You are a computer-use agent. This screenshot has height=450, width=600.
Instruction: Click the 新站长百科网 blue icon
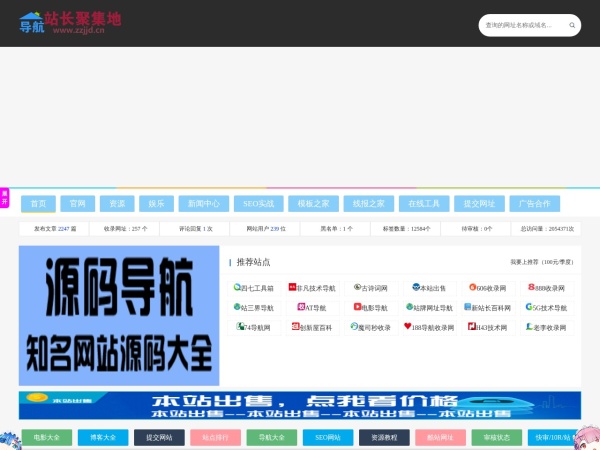(x=468, y=307)
